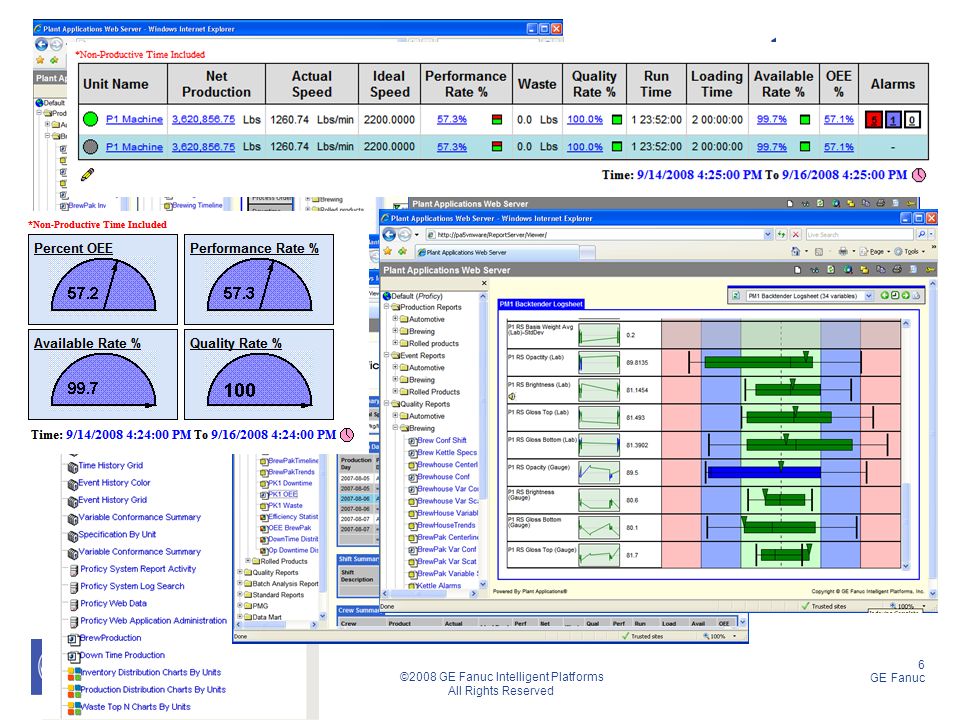Click the pencil edit icon below the unit table
Image resolution: width=960 pixels, height=720 pixels.
[x=87, y=174]
